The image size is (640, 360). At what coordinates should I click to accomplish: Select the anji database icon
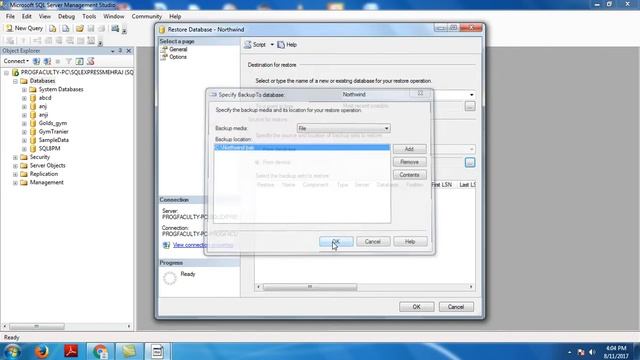tap(33, 115)
